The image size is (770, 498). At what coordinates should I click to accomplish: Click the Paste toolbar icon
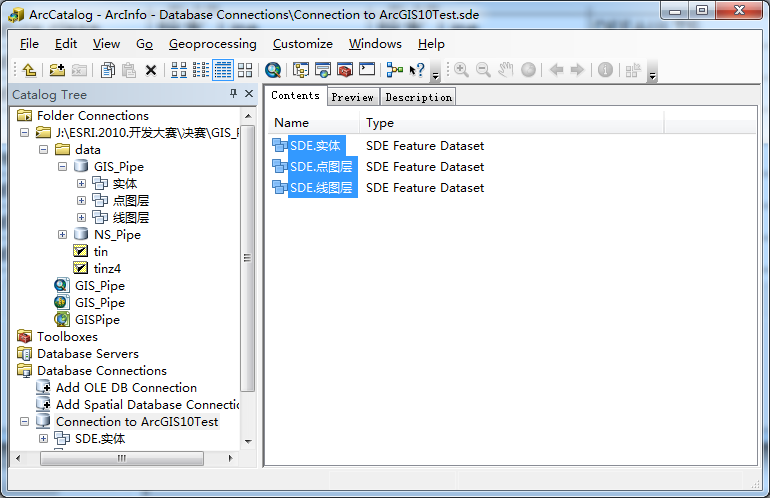129,70
